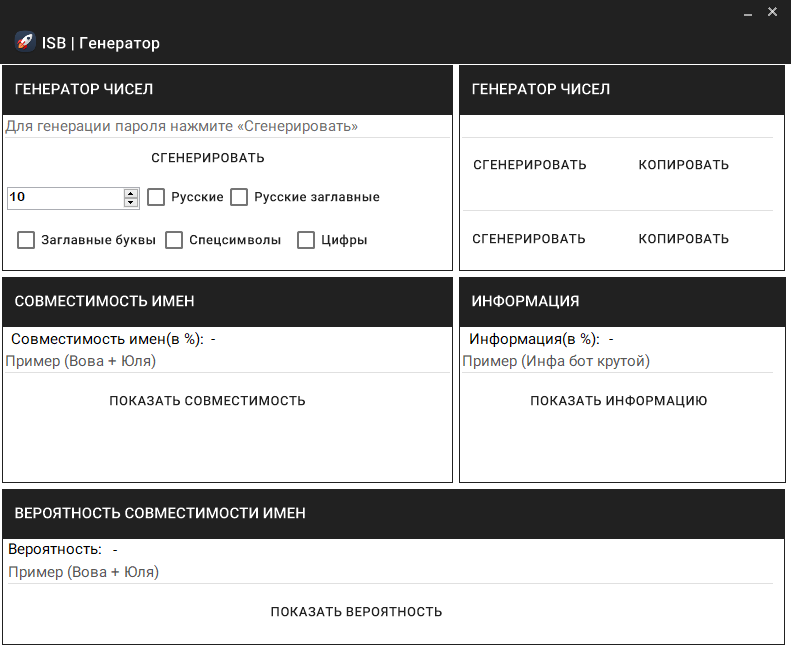Click the lower Копировать button

(x=684, y=239)
